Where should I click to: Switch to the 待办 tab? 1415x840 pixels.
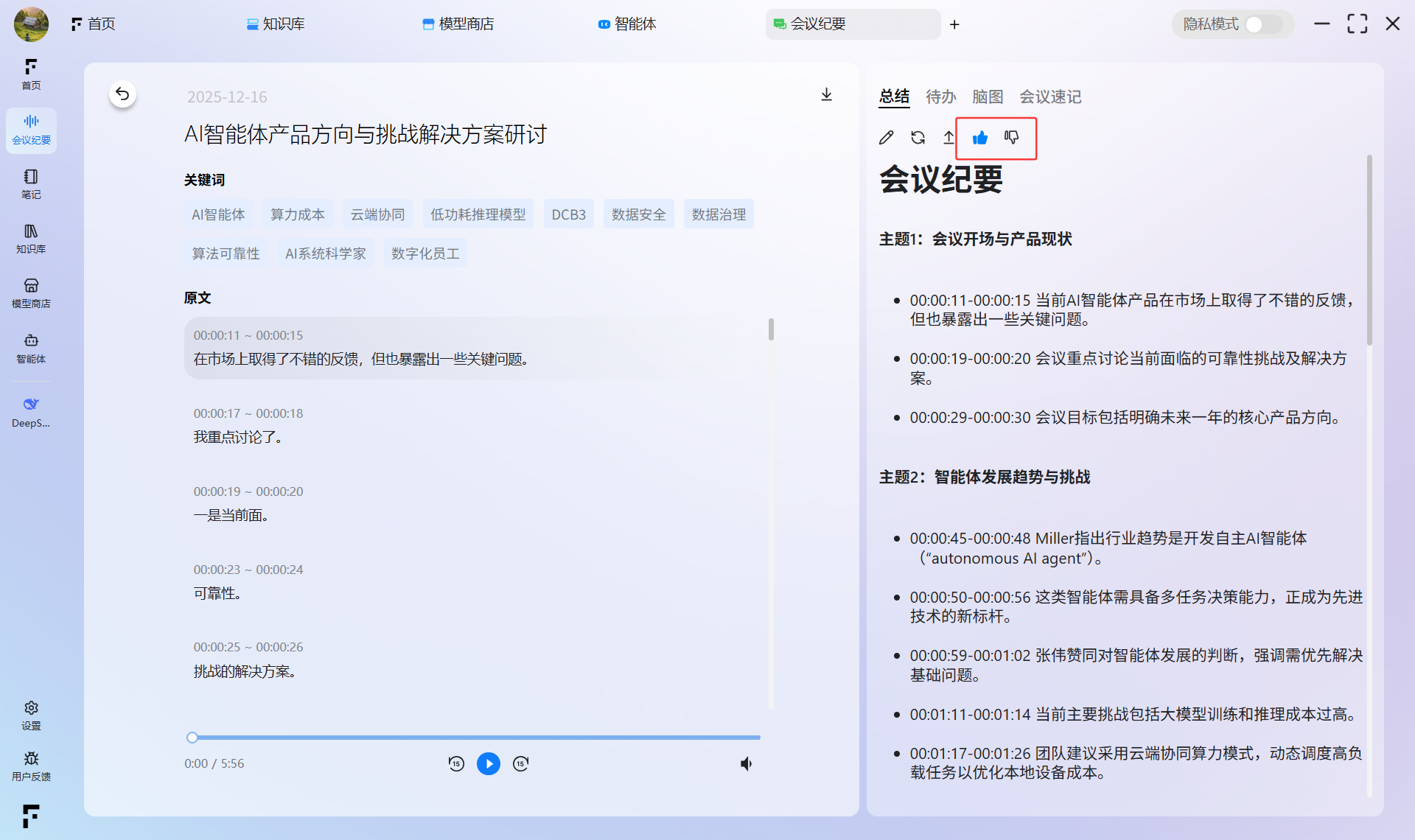940,97
